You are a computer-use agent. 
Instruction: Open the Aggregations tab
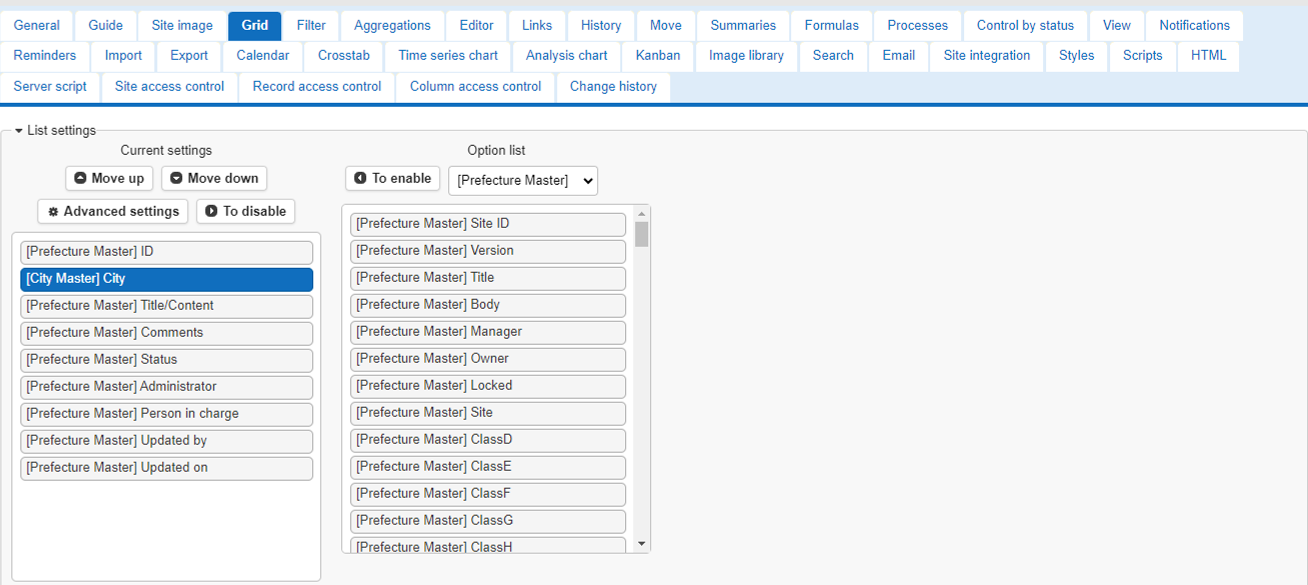click(x=392, y=25)
